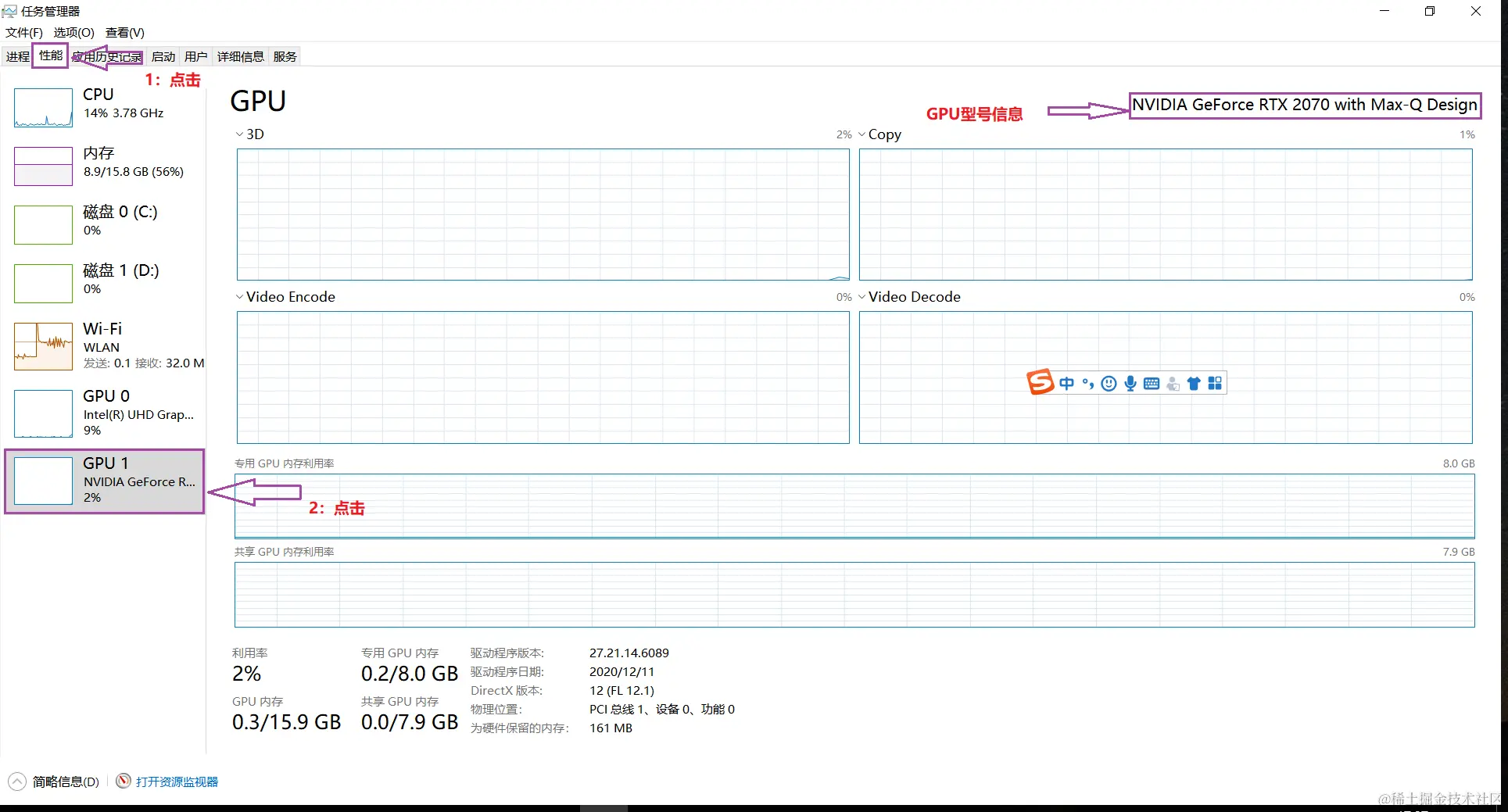The height and width of the screenshot is (812, 1508).
Task: Open the 文件(F) menu
Action: (x=24, y=33)
